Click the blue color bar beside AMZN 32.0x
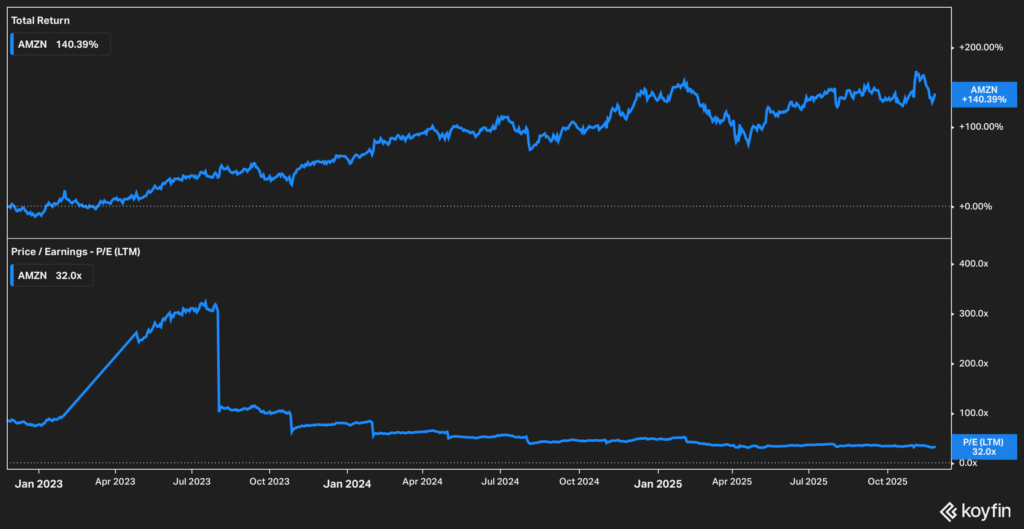This screenshot has width=1024, height=529. tap(12, 276)
